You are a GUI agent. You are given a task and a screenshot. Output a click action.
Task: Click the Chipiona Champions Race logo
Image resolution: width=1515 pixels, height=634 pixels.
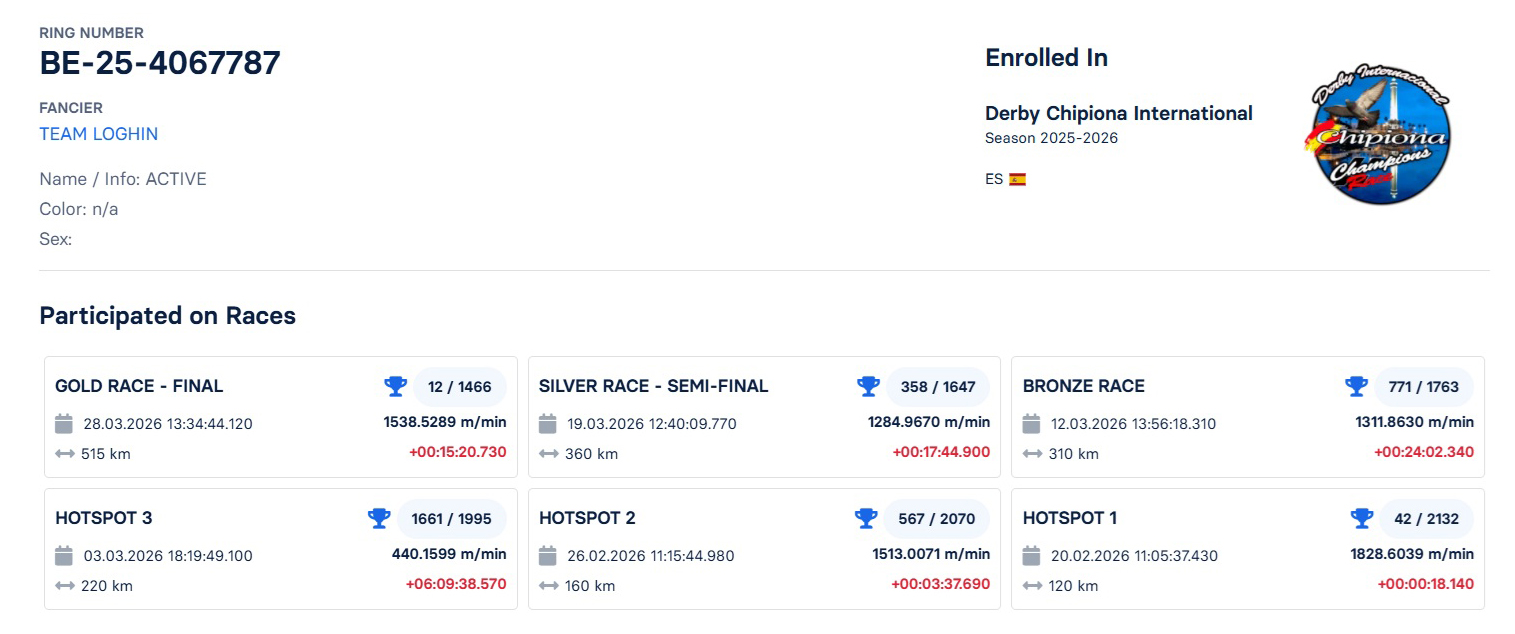(x=1377, y=133)
